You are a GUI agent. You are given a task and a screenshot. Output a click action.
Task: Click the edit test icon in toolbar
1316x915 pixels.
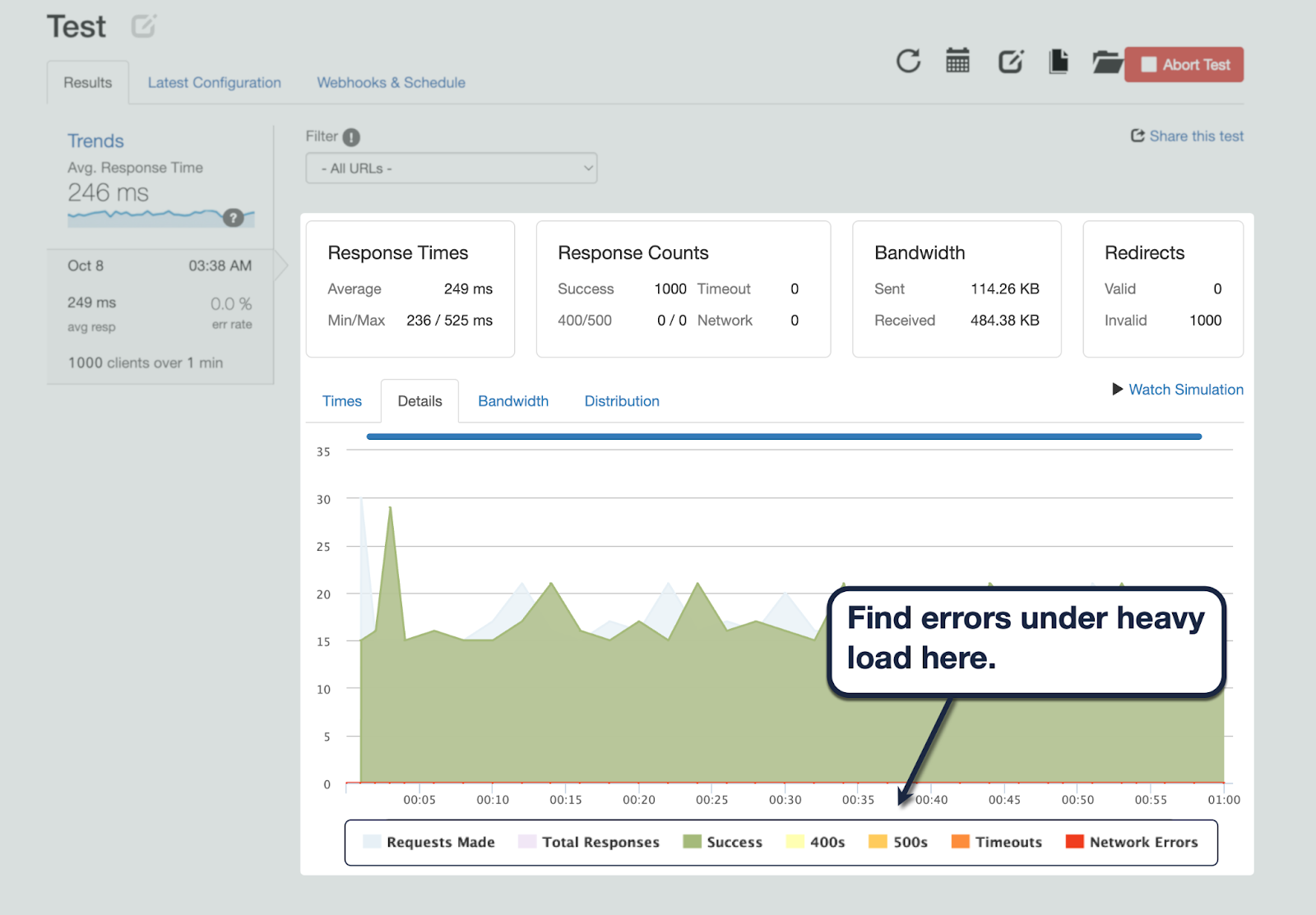[x=1010, y=62]
